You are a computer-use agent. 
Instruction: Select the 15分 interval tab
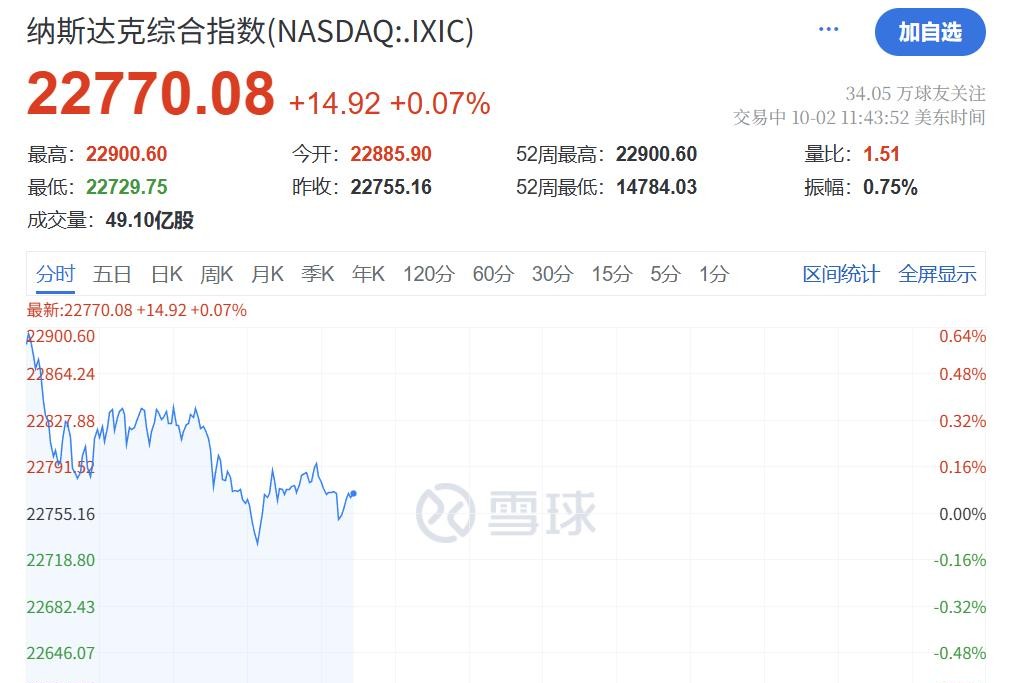pos(611,274)
